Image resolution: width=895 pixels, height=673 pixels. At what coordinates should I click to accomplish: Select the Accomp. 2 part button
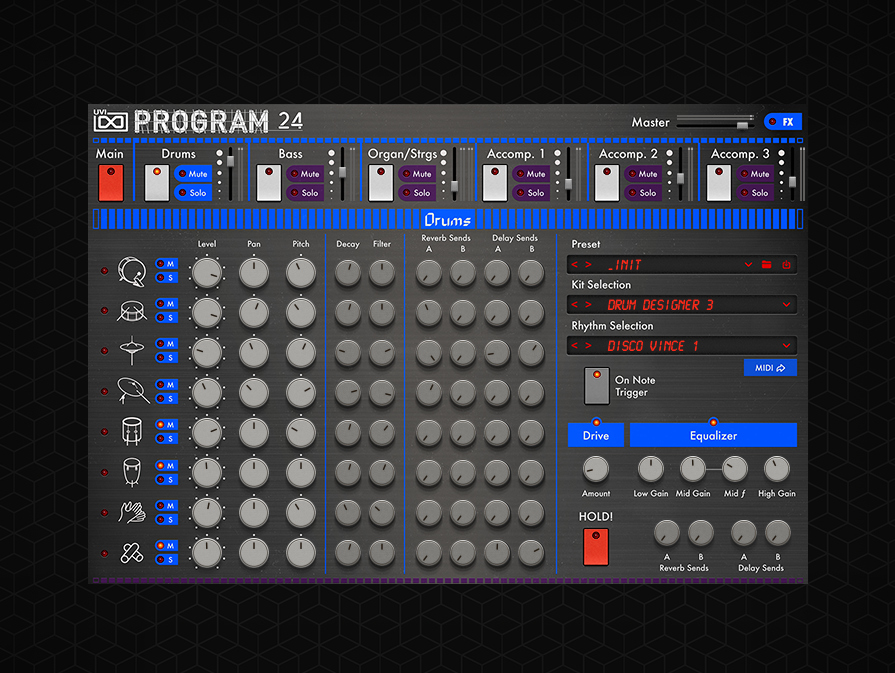tap(607, 183)
